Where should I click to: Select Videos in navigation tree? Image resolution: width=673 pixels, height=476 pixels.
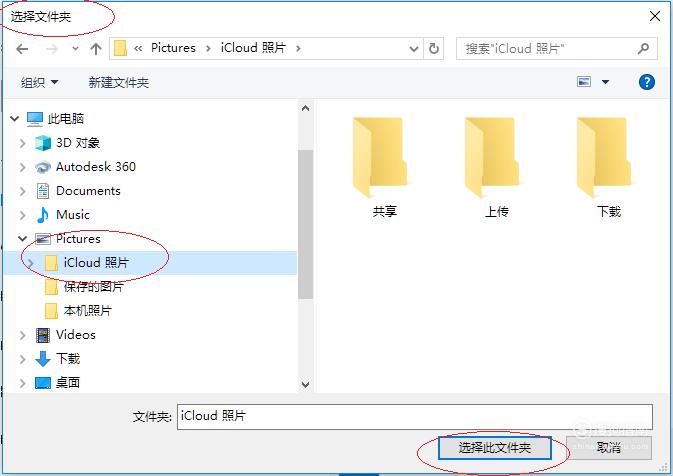point(76,335)
